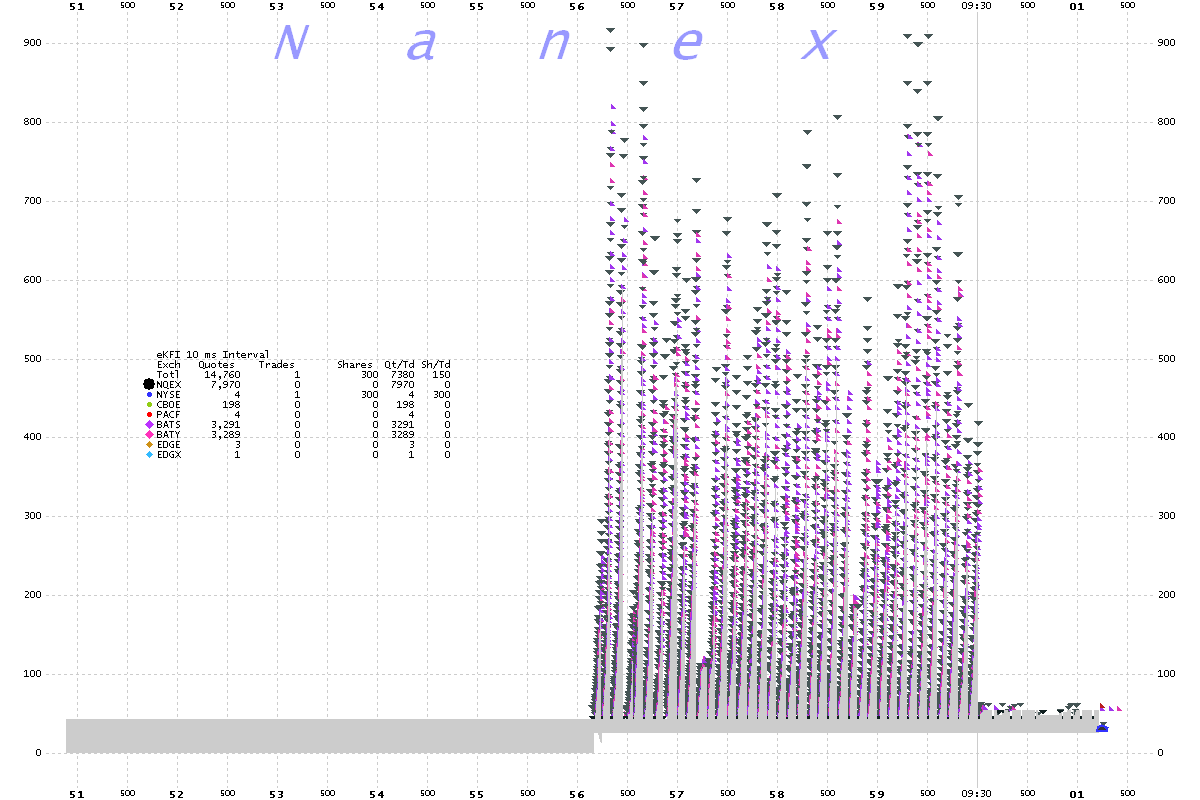Select the 'eKFI 10 ms Interval' title
The height and width of the screenshot is (800, 1200).
[x=213, y=355]
